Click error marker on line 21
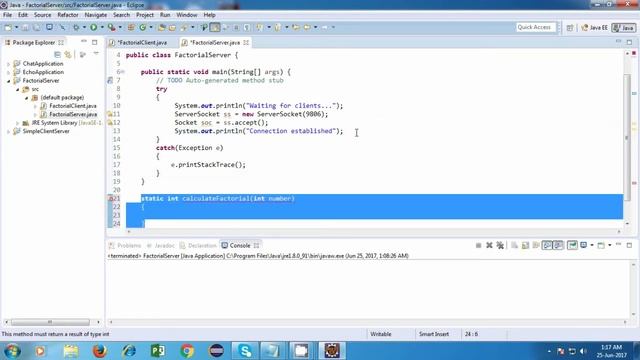This screenshot has width=640, height=360. pyautogui.click(x=110, y=198)
